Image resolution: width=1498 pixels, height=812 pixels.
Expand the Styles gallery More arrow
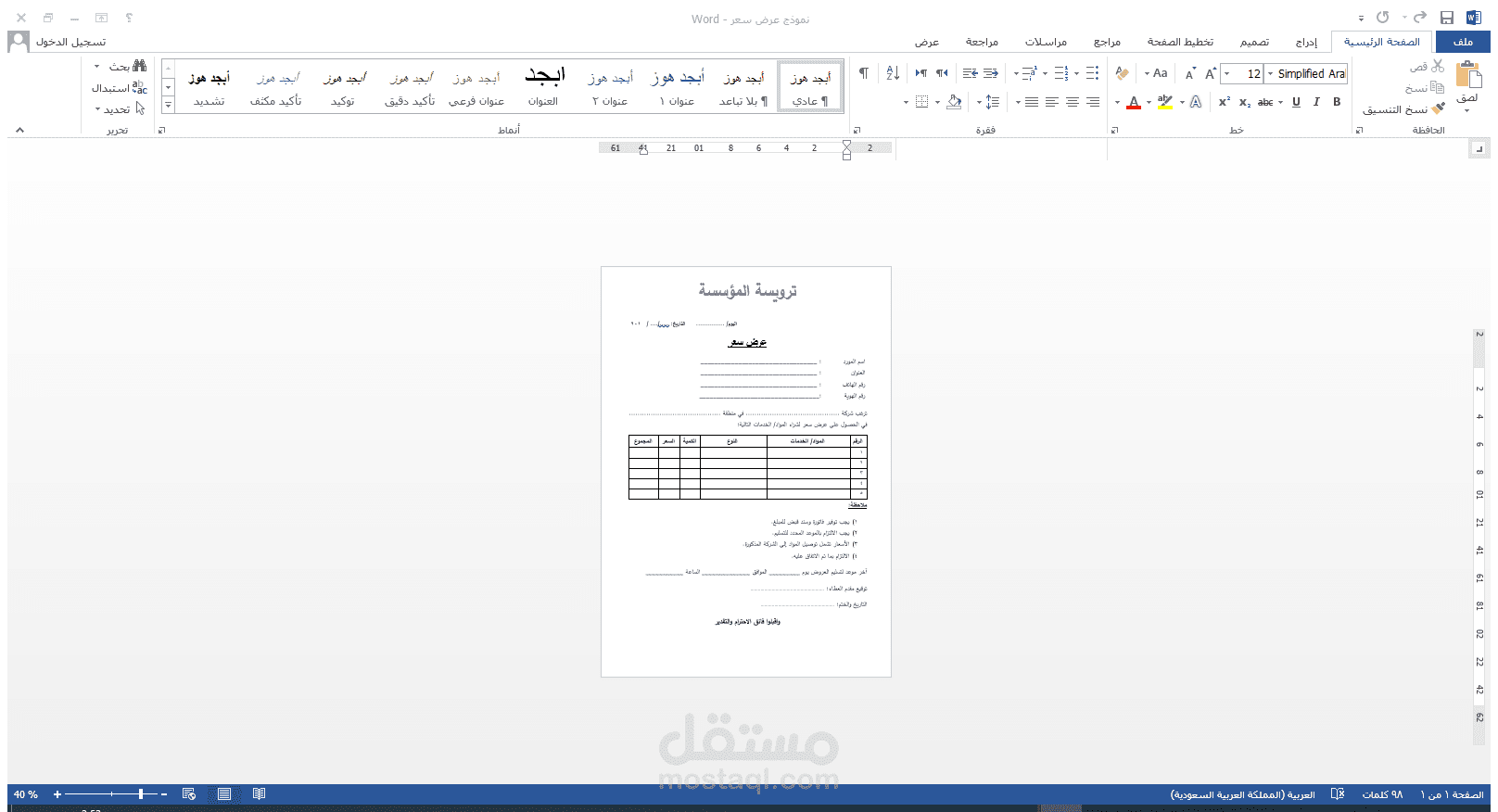point(168,107)
